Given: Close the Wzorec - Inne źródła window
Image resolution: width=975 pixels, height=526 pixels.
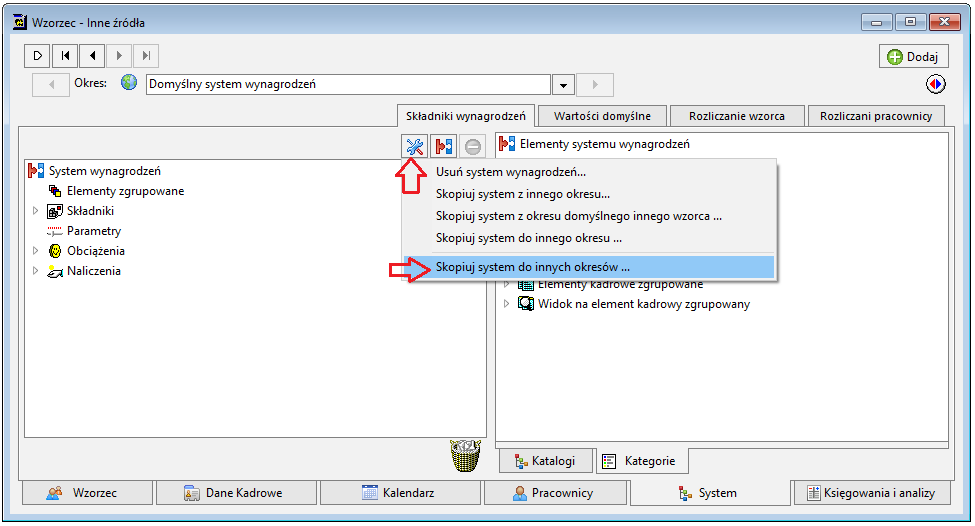Looking at the screenshot, I should (945, 22).
